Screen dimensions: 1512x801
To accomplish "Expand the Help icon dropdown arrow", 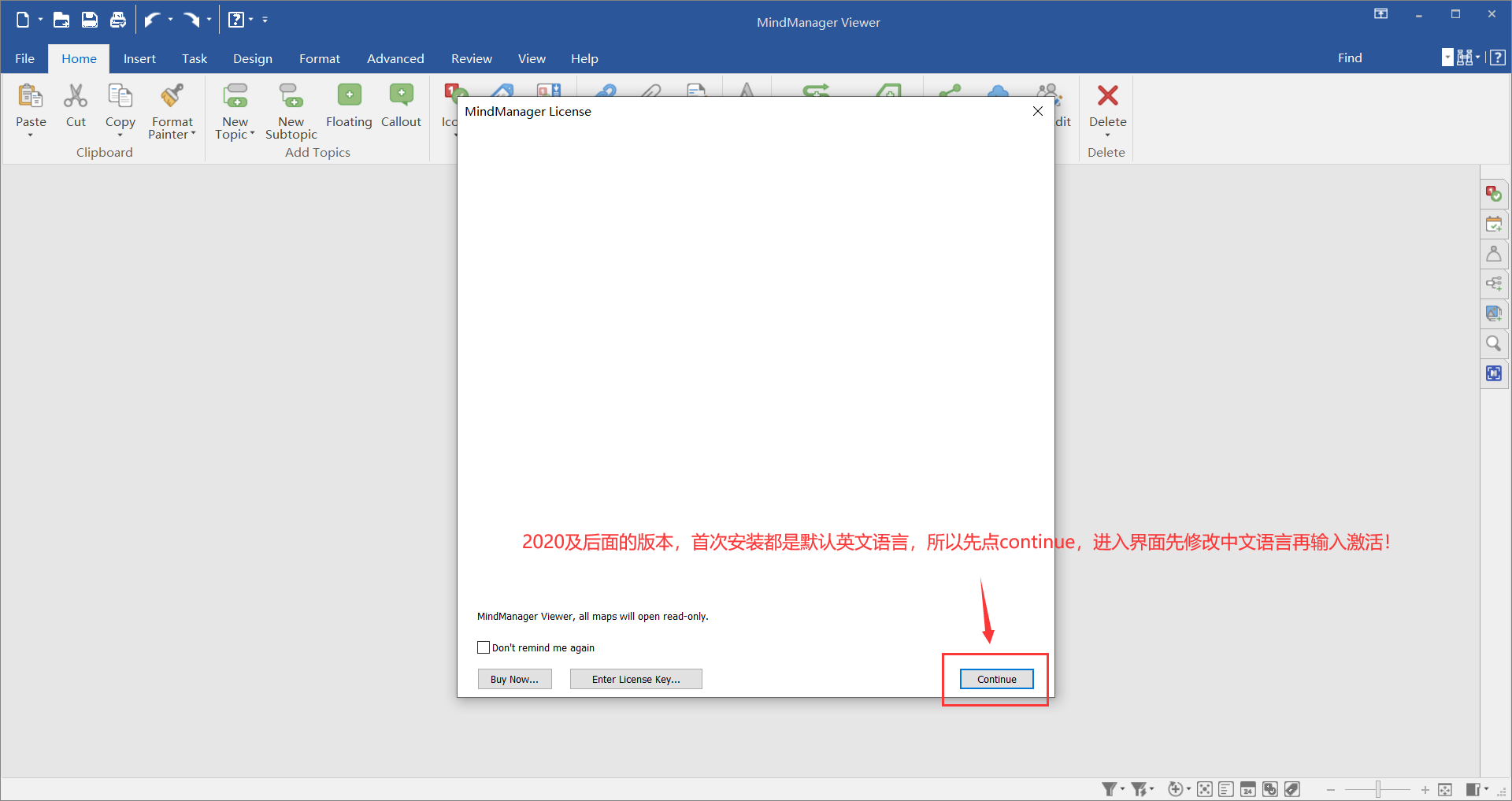I will 251,20.
